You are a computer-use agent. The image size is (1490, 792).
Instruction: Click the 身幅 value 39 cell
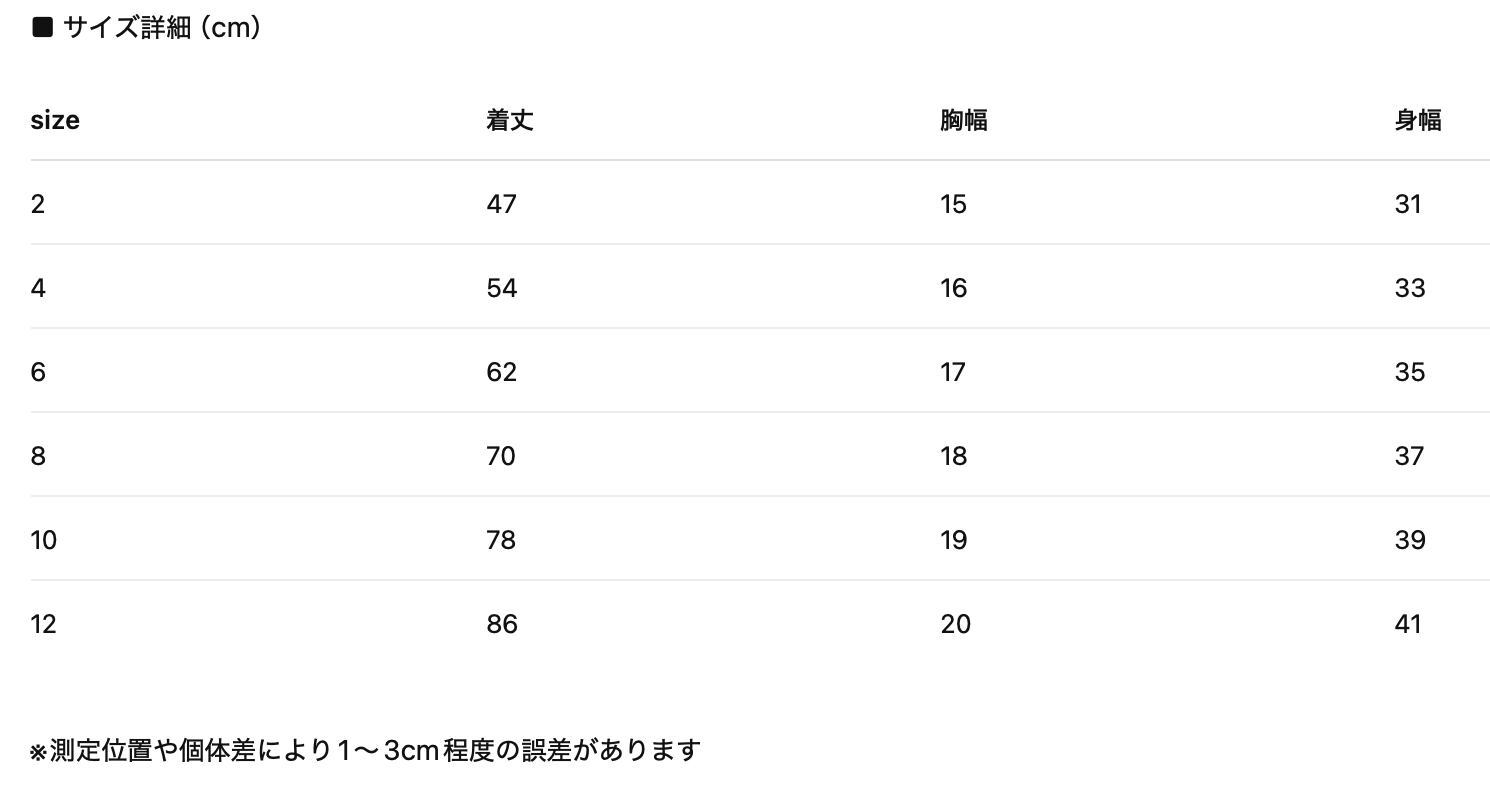pos(1409,540)
